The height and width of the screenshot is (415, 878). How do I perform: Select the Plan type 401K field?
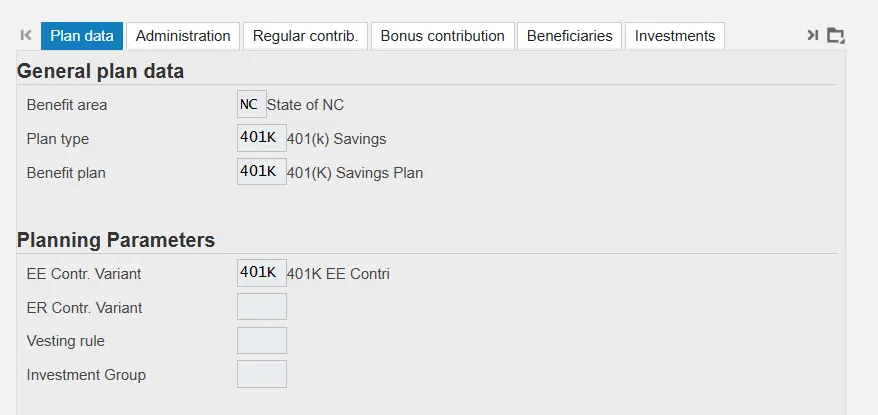pos(261,138)
